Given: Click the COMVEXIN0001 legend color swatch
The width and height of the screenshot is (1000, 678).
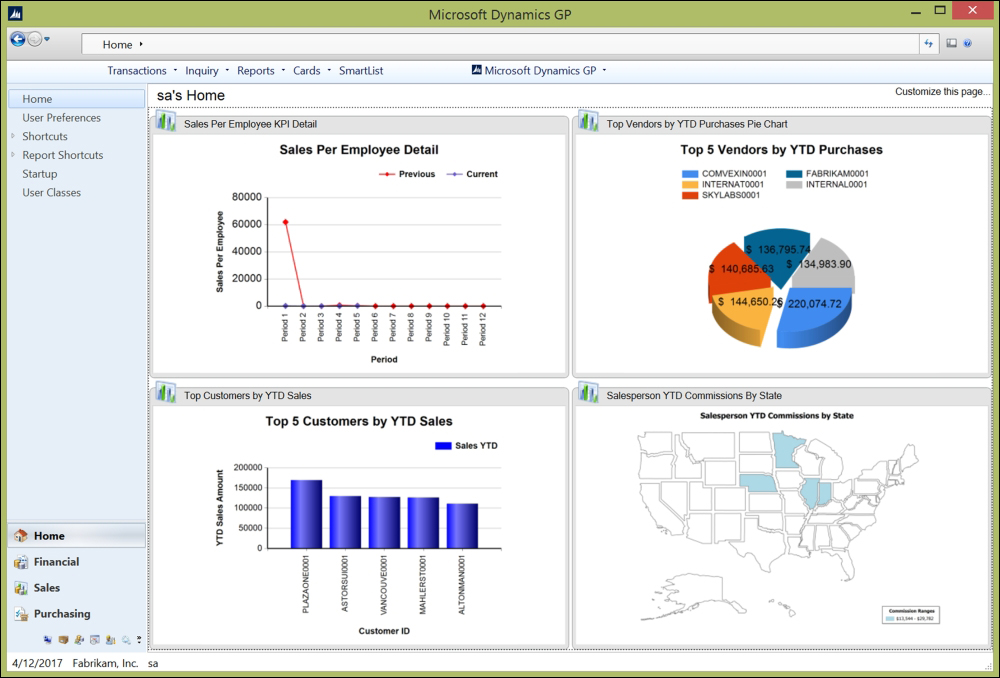Looking at the screenshot, I should 690,174.
